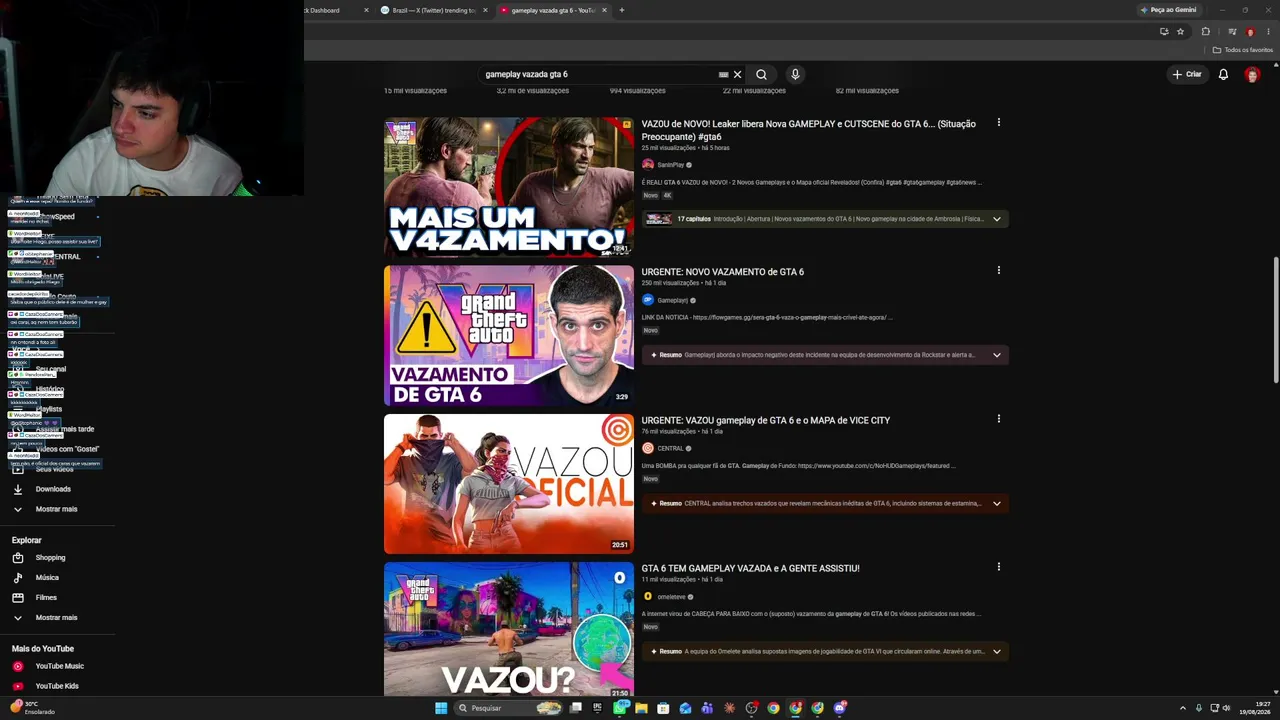Expand the Gameplayrj video Resumo
Screen dimensions: 1280x720
coord(996,355)
